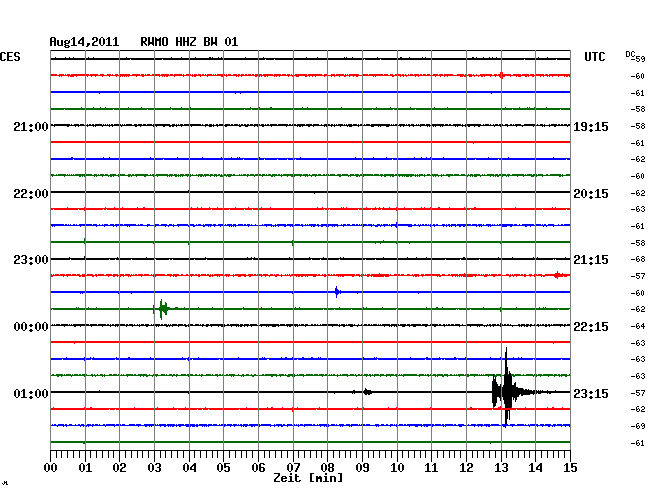Viewport: 650px width, 494px height.
Task: Click the date label Aug14,2011
Action: [84, 42]
